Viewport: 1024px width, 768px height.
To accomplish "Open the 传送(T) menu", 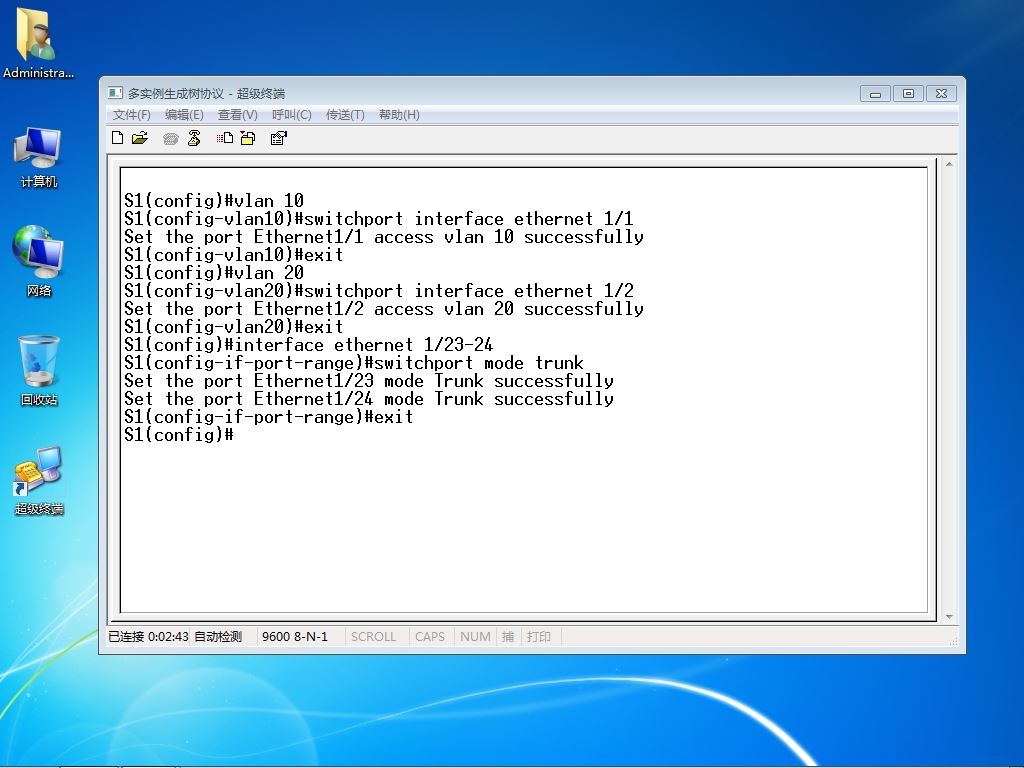I will point(345,115).
